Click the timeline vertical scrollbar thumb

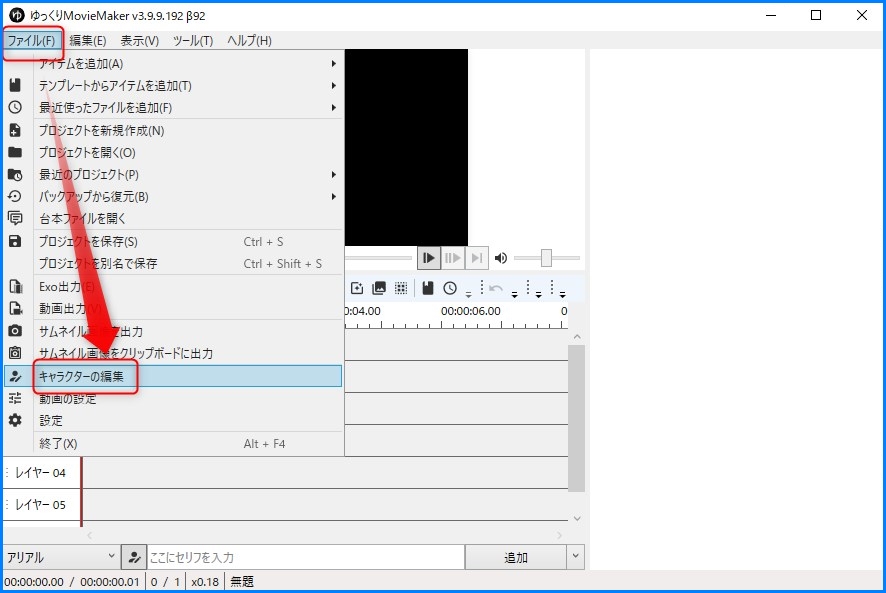pyautogui.click(x=576, y=418)
